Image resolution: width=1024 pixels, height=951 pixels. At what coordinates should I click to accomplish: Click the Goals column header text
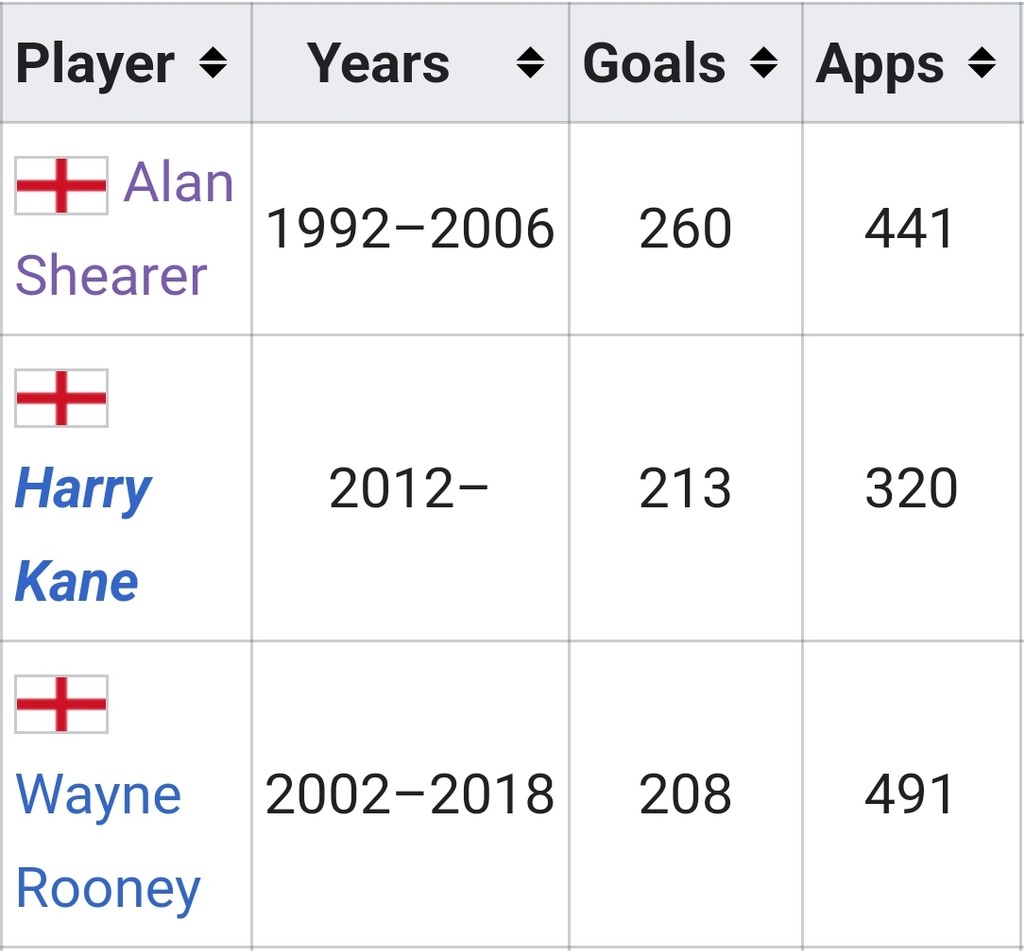pyautogui.click(x=654, y=63)
